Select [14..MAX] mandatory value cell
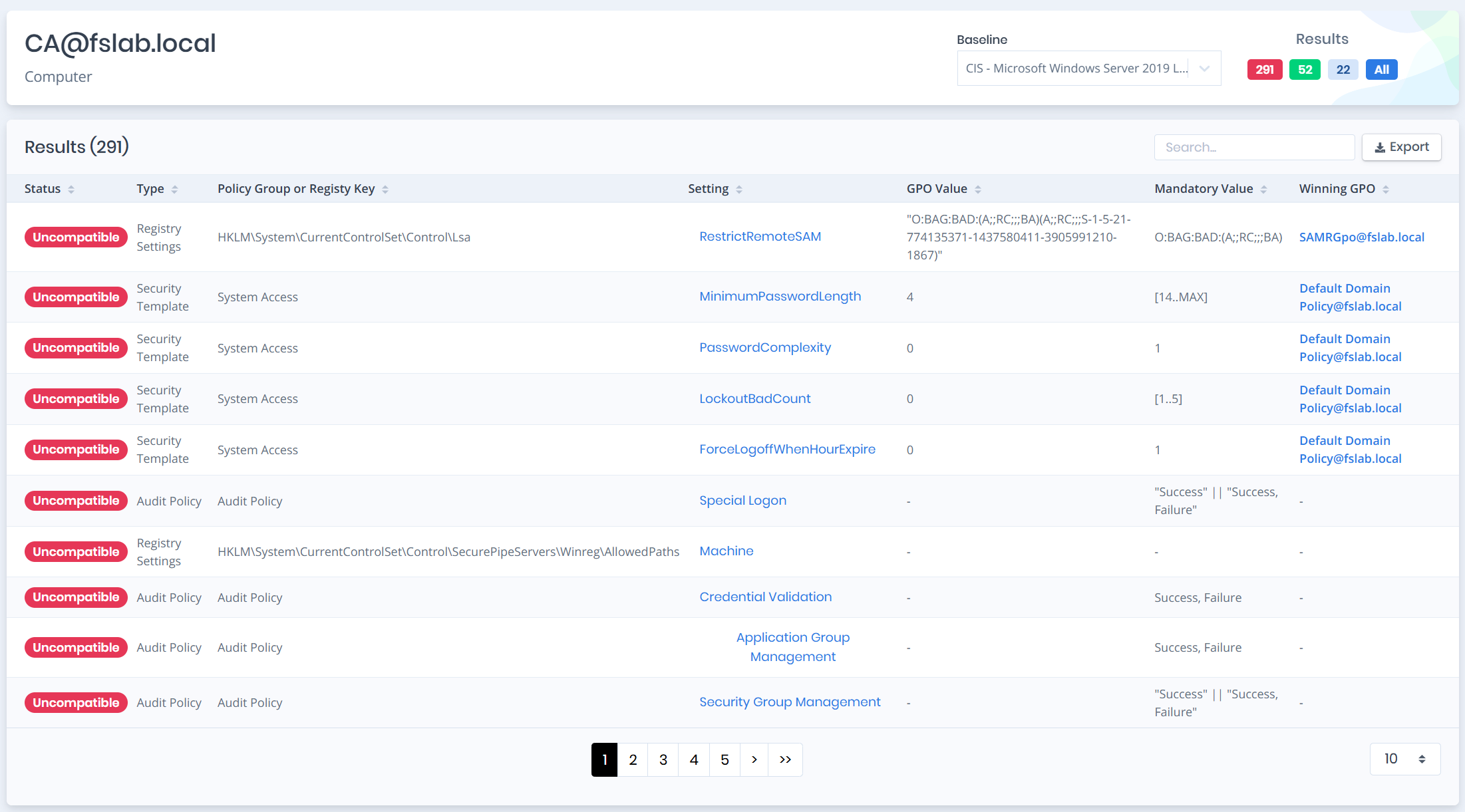The image size is (1465, 812). click(x=1181, y=297)
